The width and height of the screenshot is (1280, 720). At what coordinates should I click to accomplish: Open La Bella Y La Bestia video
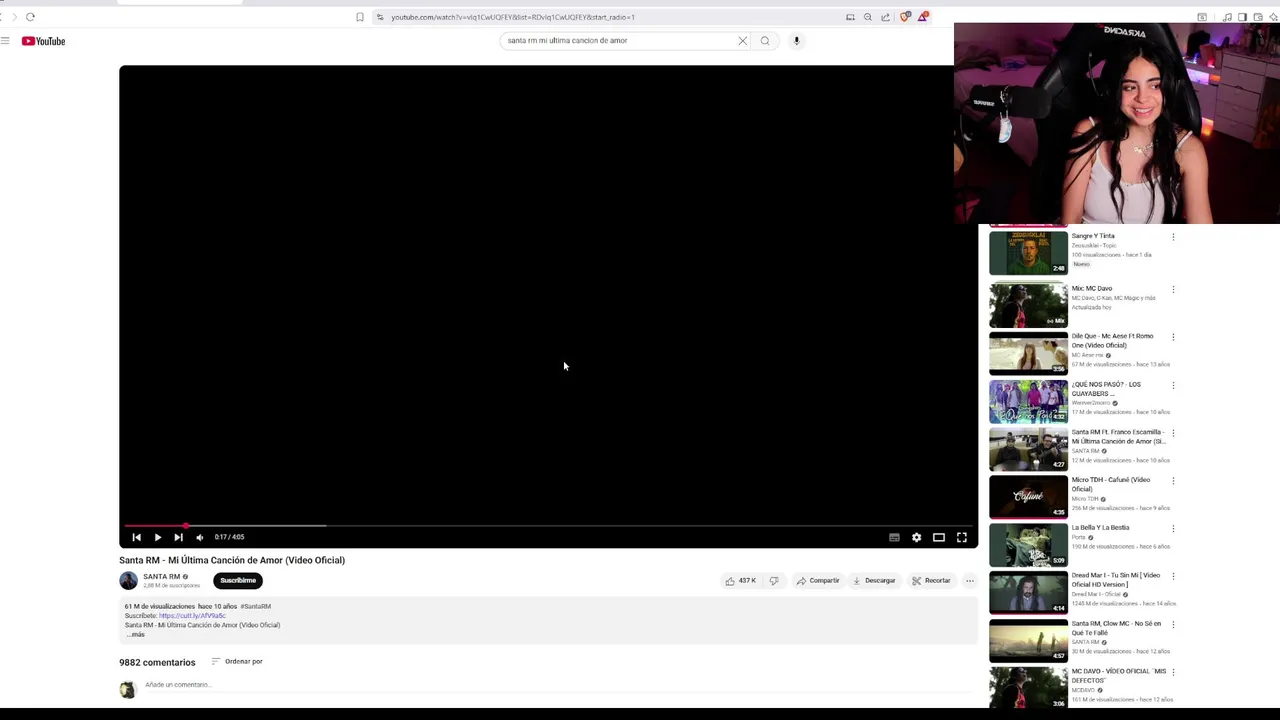[x=1028, y=545]
